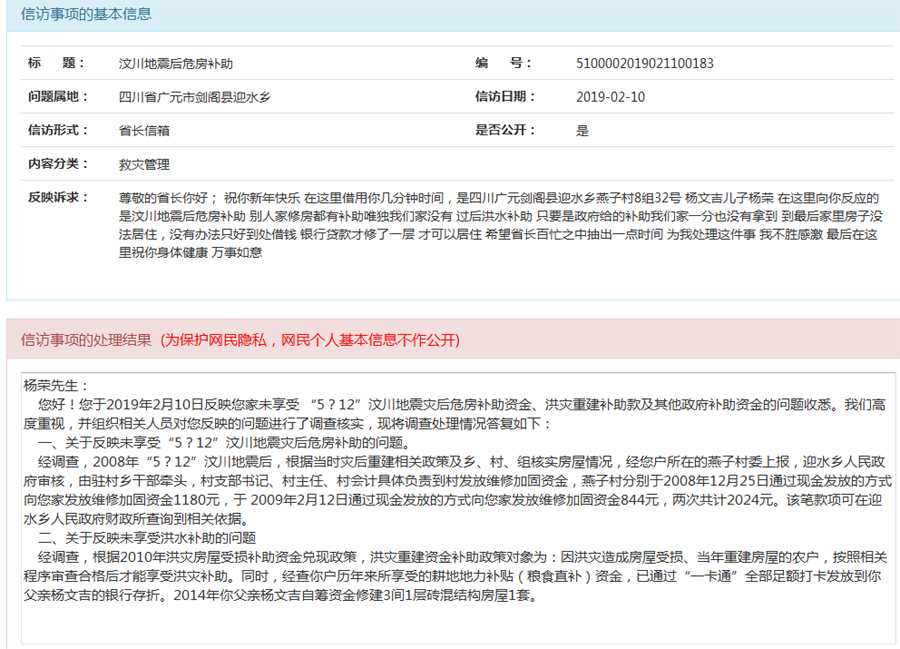Click the 信访事项的处理结果 section heading
The width and height of the screenshot is (900, 649).
pyautogui.click(x=87, y=340)
